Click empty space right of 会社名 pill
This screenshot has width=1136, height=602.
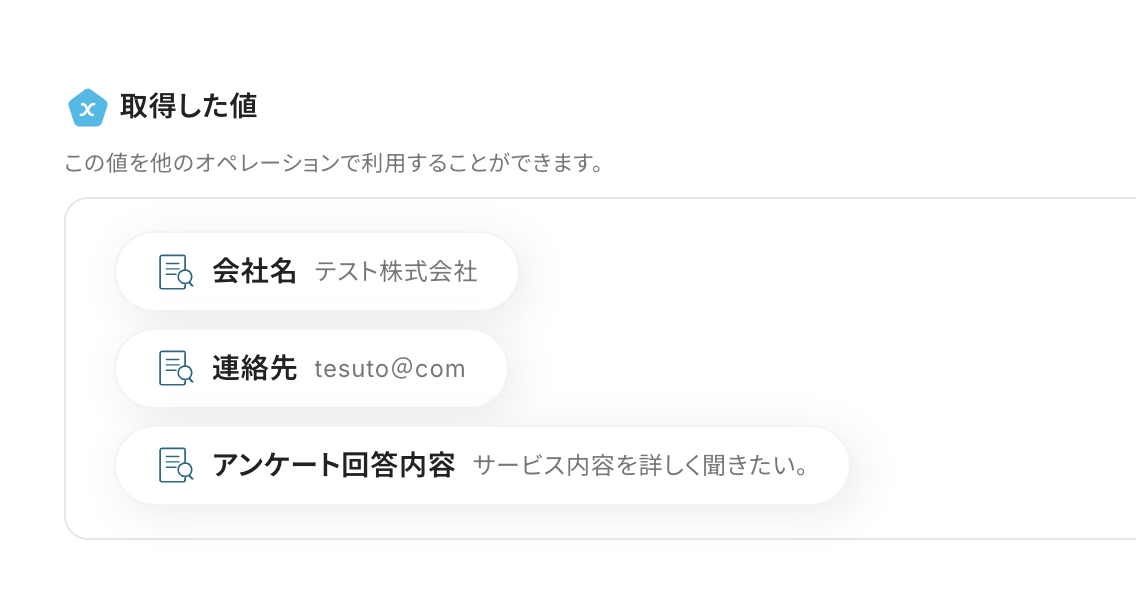coord(800,272)
